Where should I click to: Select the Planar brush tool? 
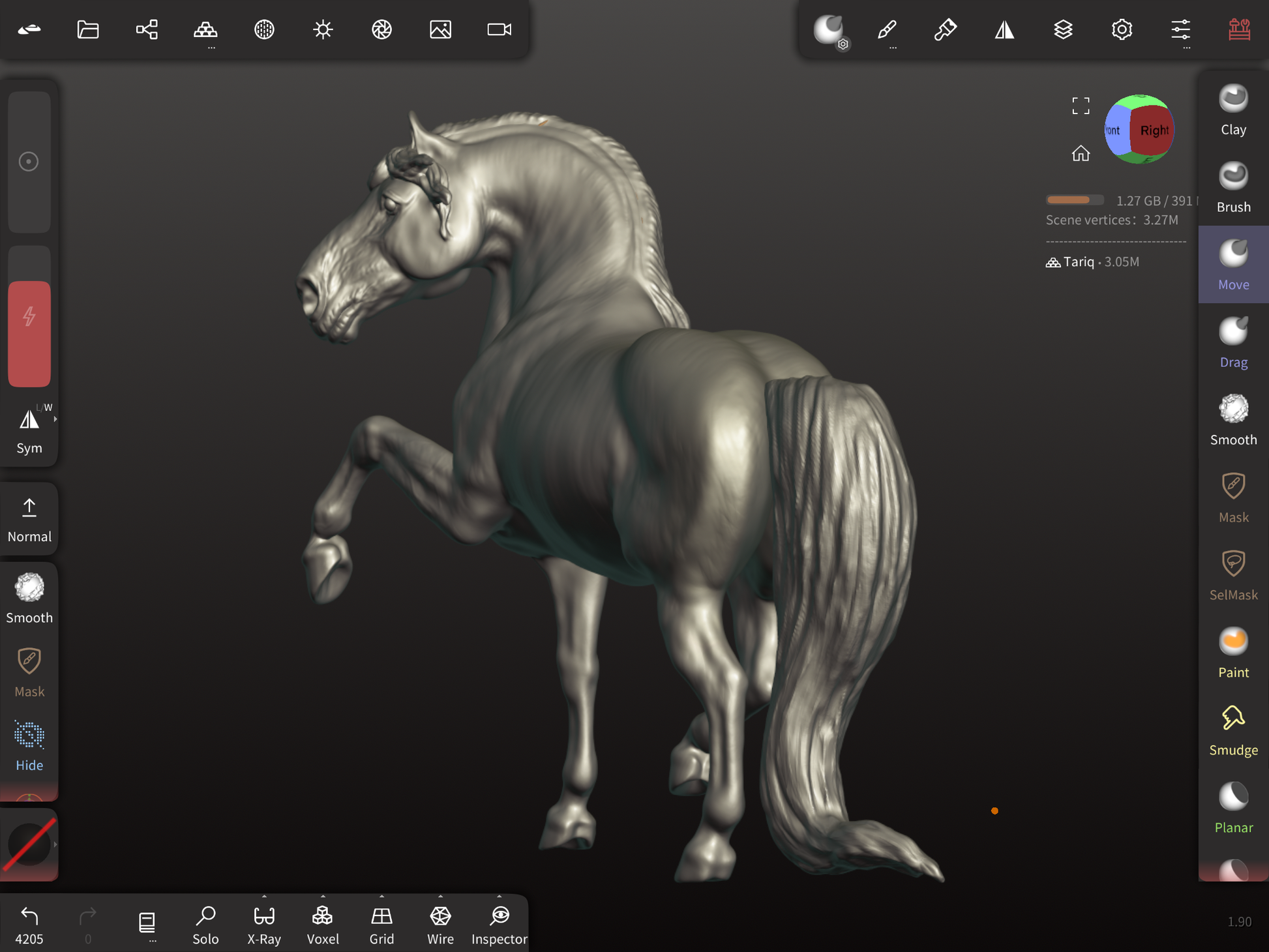[x=1232, y=809]
